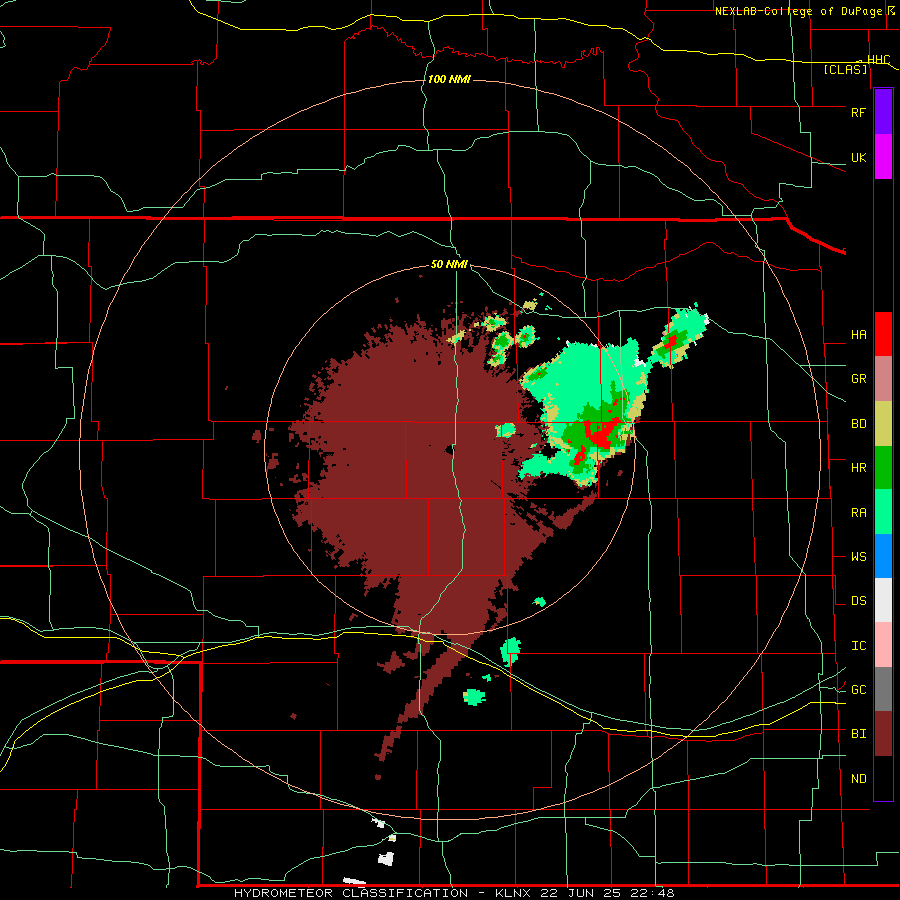This screenshot has width=900, height=900.
Task: Click the BD yellow legend swatch
Action: (x=883, y=424)
